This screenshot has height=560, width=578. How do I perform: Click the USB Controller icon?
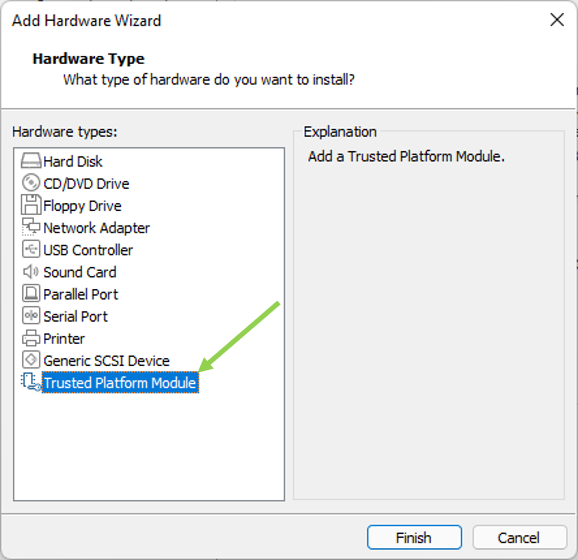click(31, 249)
